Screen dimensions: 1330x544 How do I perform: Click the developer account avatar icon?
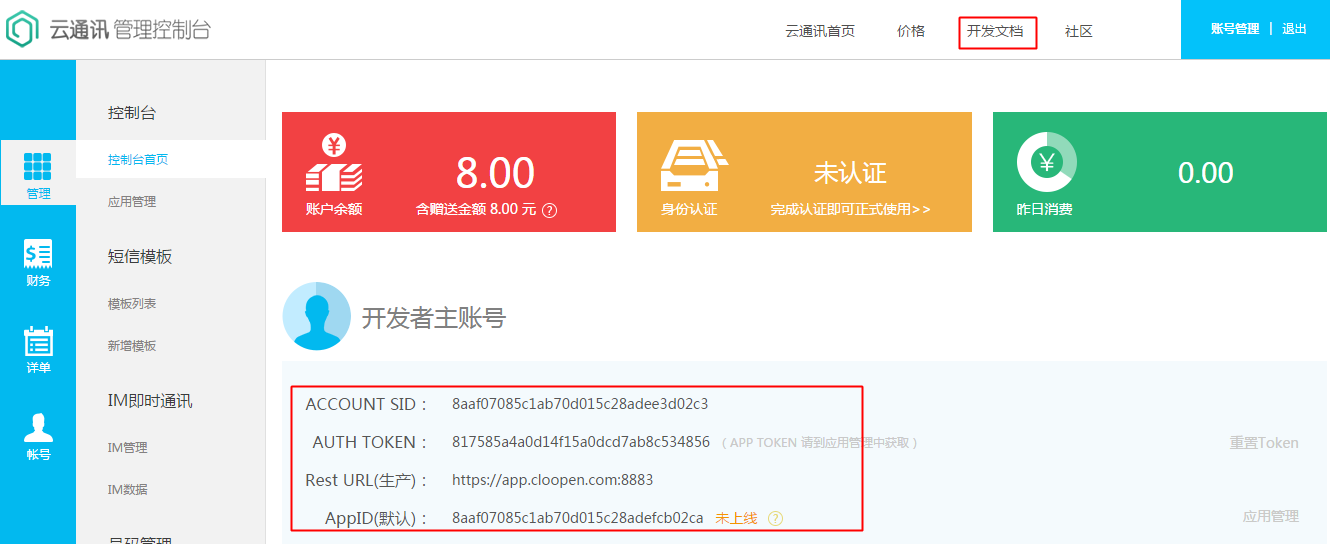click(x=316, y=316)
